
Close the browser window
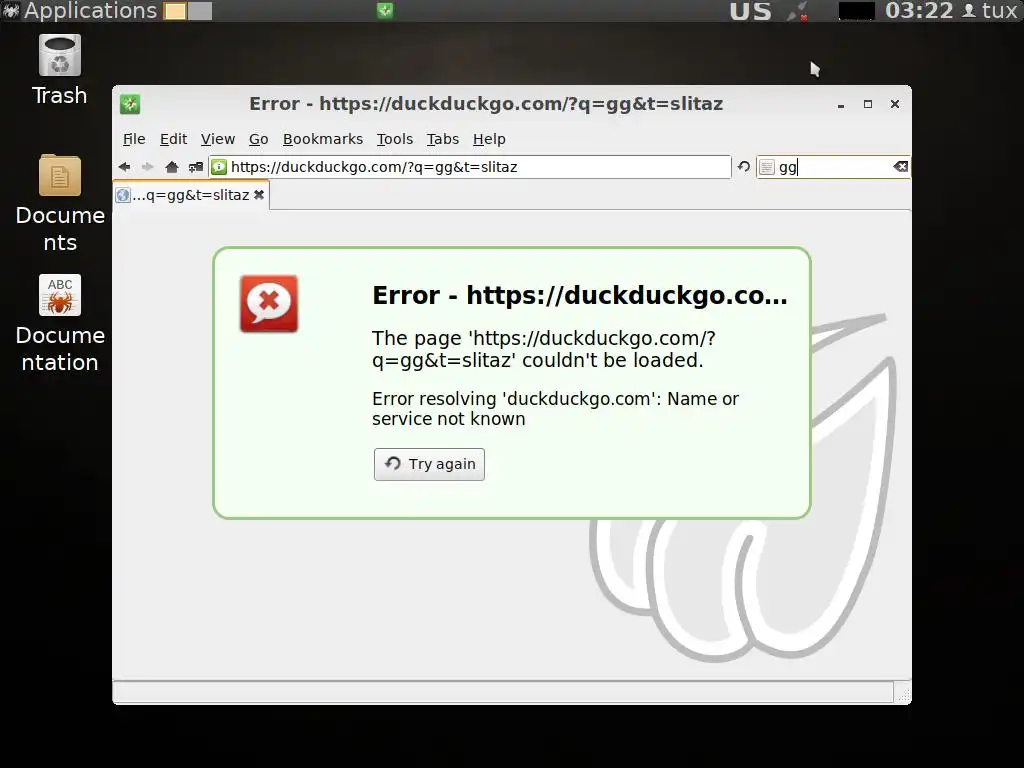pos(895,104)
